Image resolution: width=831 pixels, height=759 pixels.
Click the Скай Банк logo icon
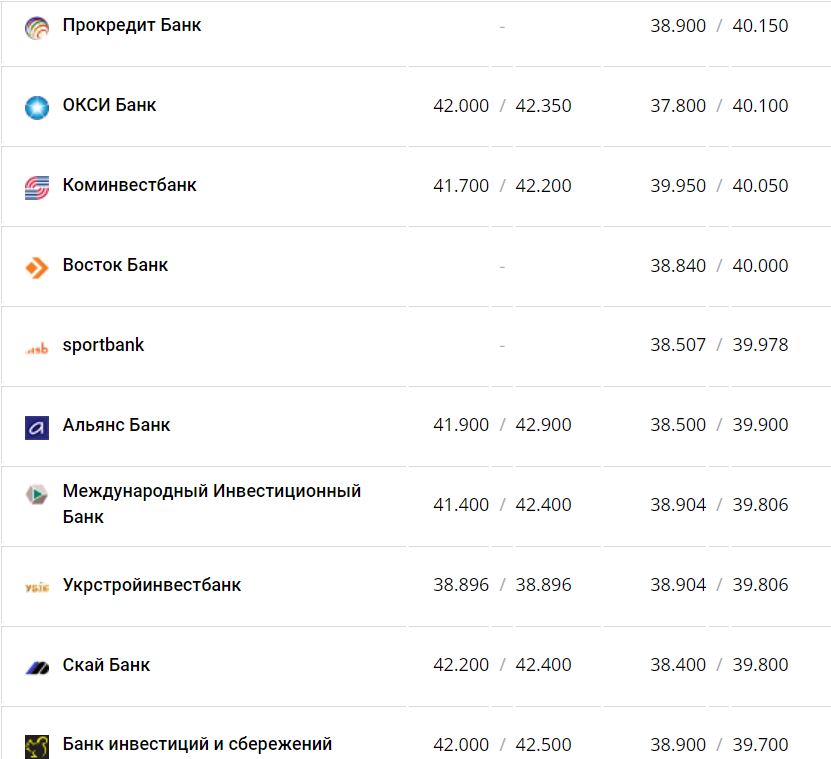[x=37, y=667]
